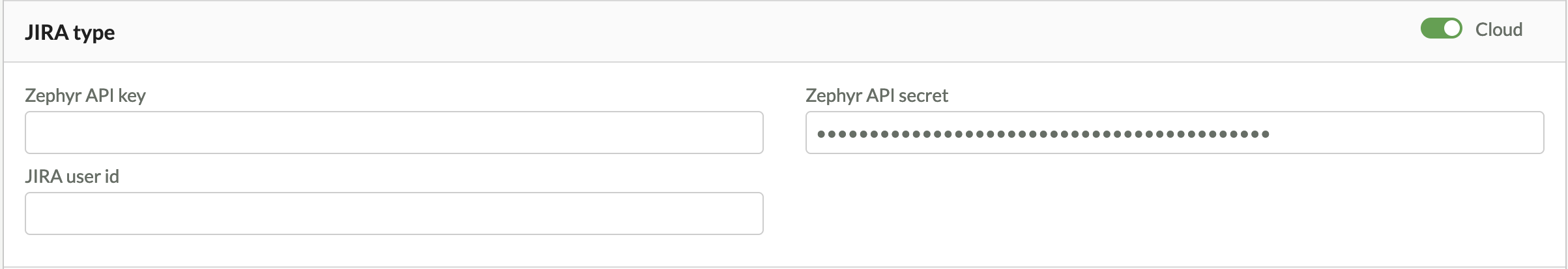The width and height of the screenshot is (1568, 269).
Task: Toggle the Cloud switch off
Action: click(1441, 29)
